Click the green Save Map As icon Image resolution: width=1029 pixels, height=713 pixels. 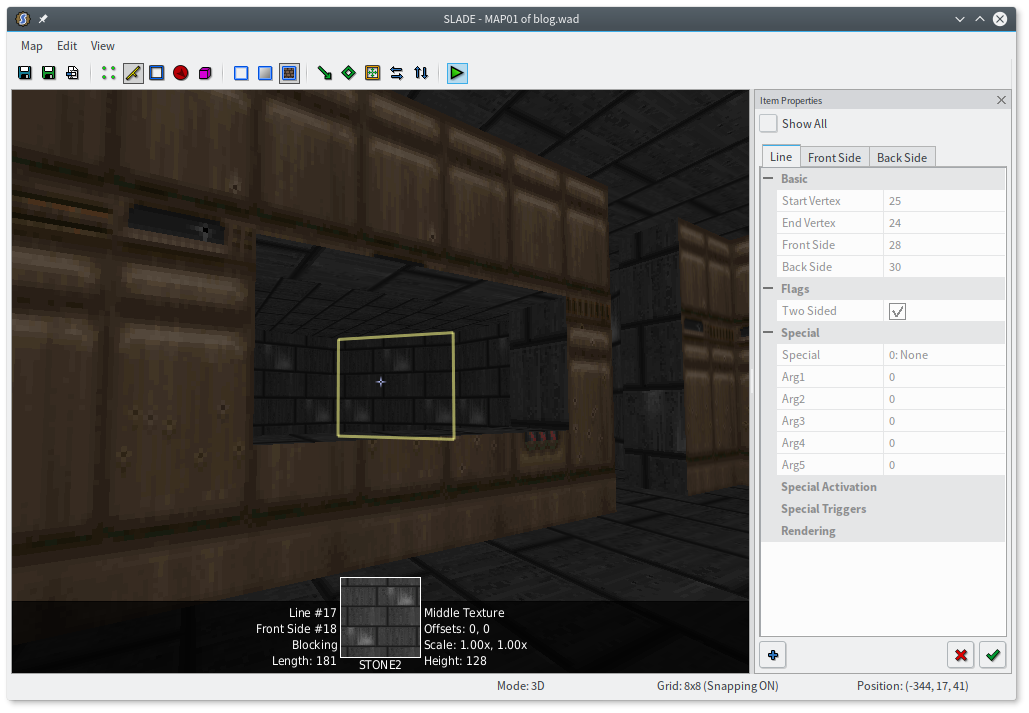click(49, 73)
